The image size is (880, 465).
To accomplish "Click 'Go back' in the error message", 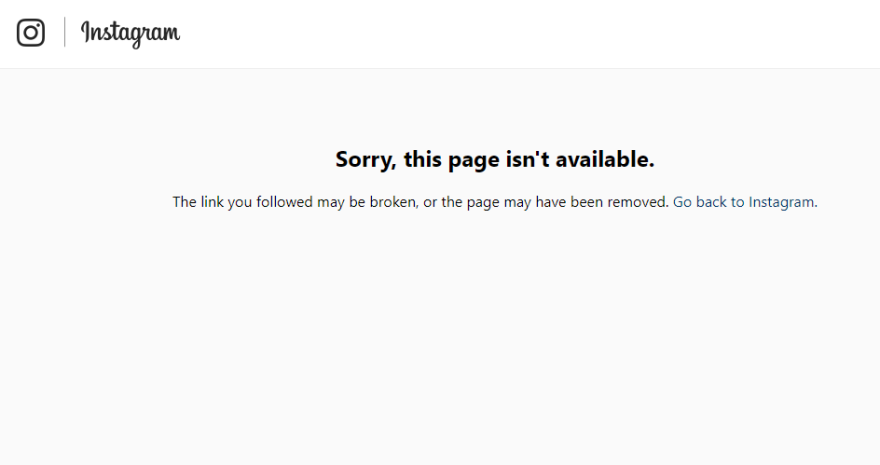I will point(700,202).
